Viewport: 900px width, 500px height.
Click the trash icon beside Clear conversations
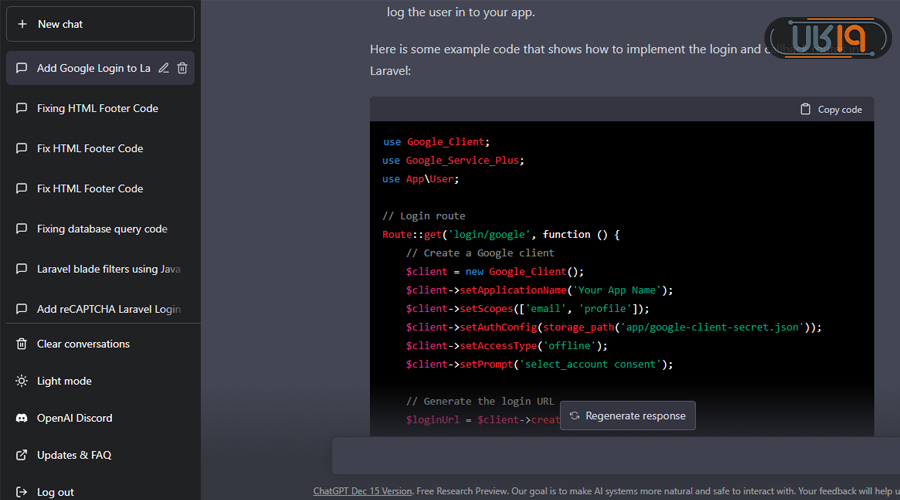22,344
